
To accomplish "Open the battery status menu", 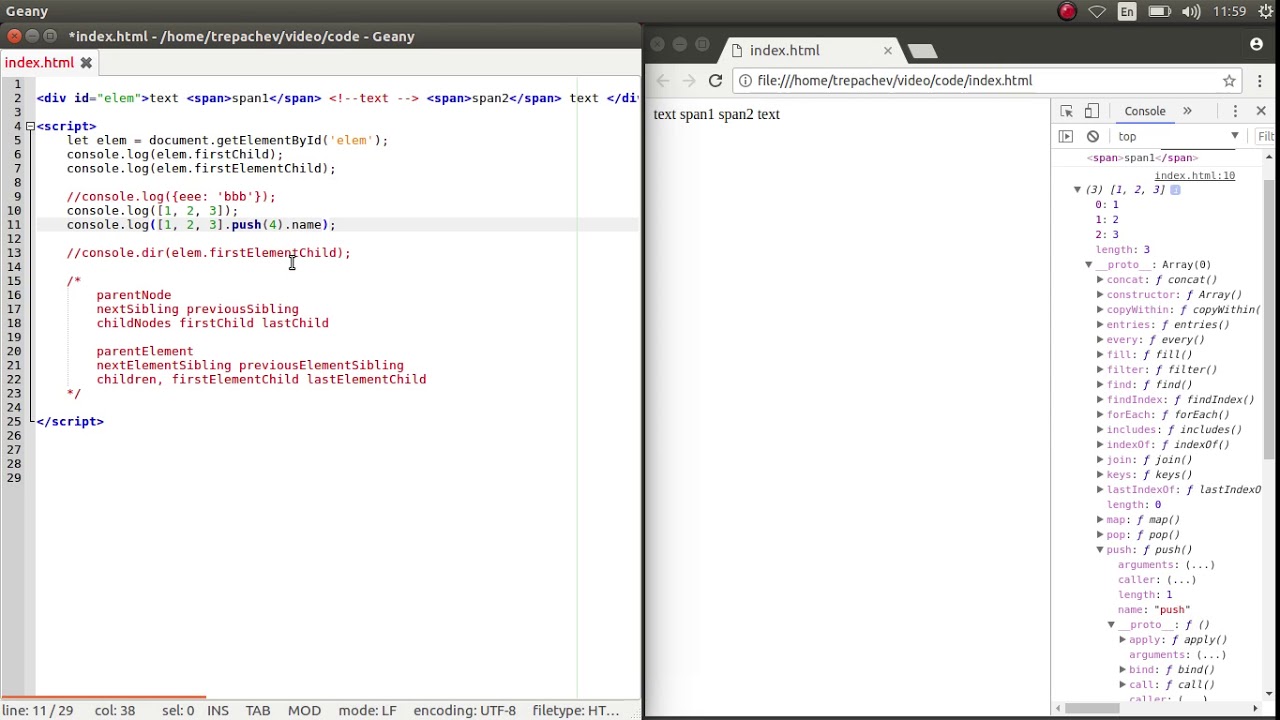I will [1159, 12].
